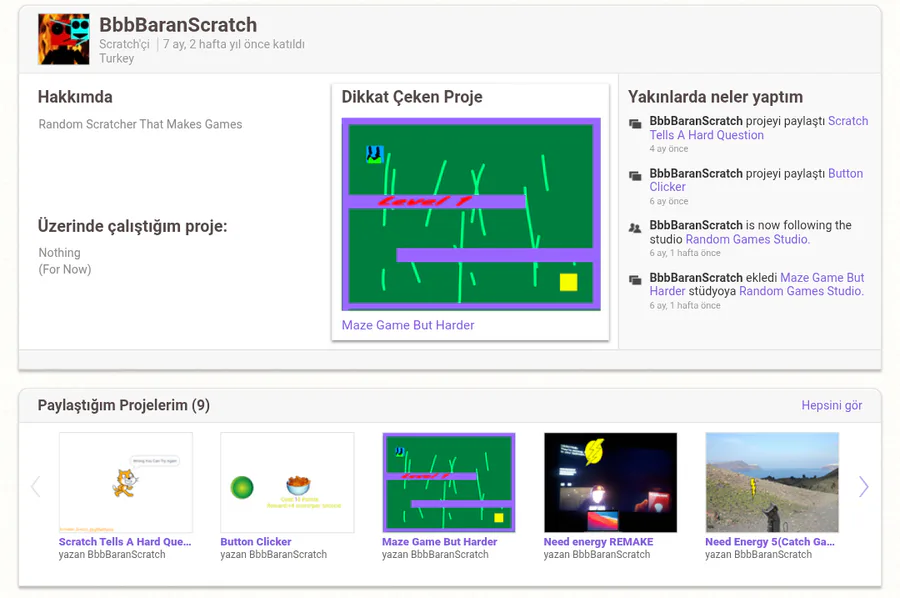900x598 pixels.
Task: Open Scratch Tells A Hard Que... title link
Action: click(125, 541)
